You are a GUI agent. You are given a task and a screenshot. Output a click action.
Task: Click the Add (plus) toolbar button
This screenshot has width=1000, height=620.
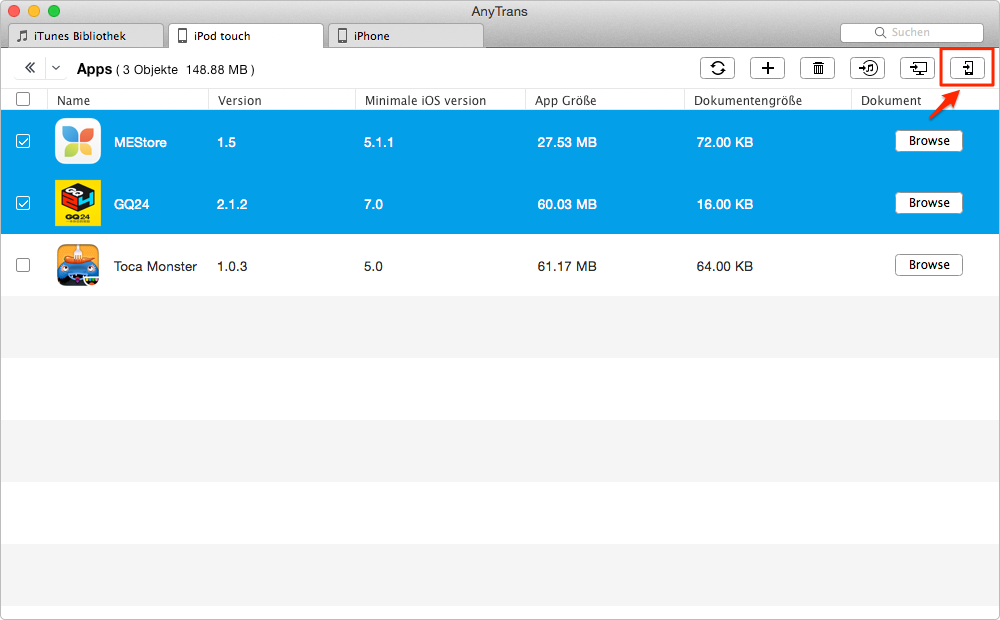click(x=767, y=68)
